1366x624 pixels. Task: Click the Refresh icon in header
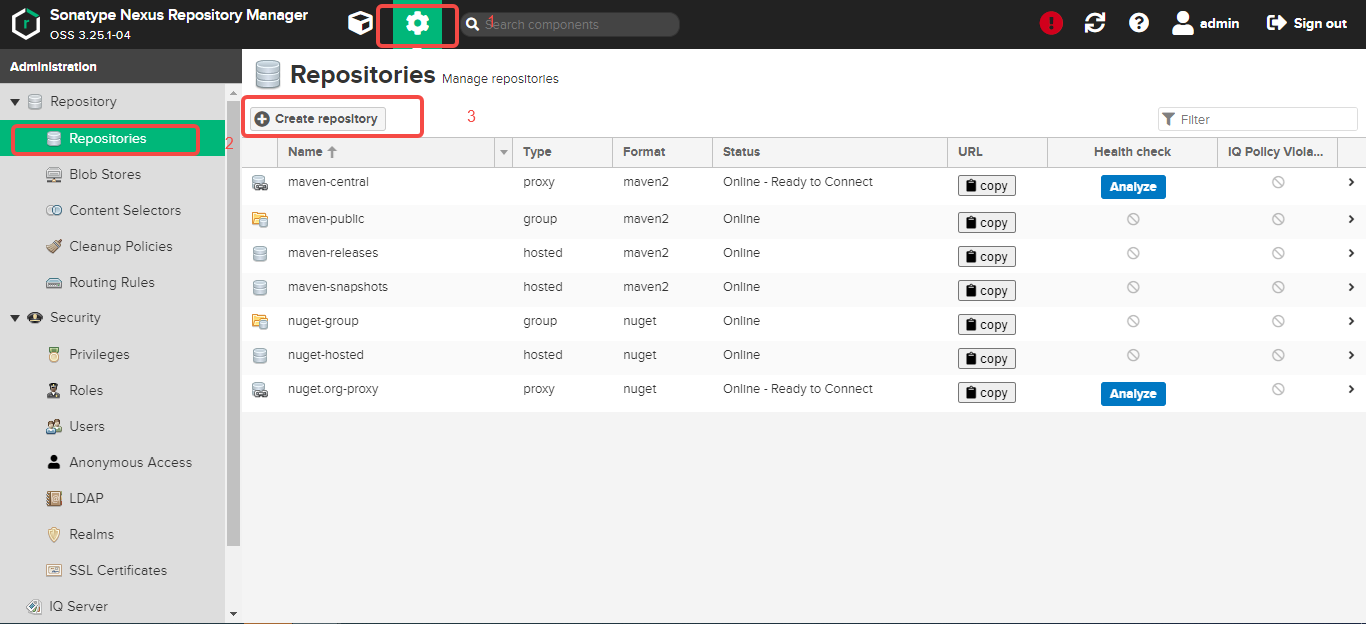[1095, 23]
